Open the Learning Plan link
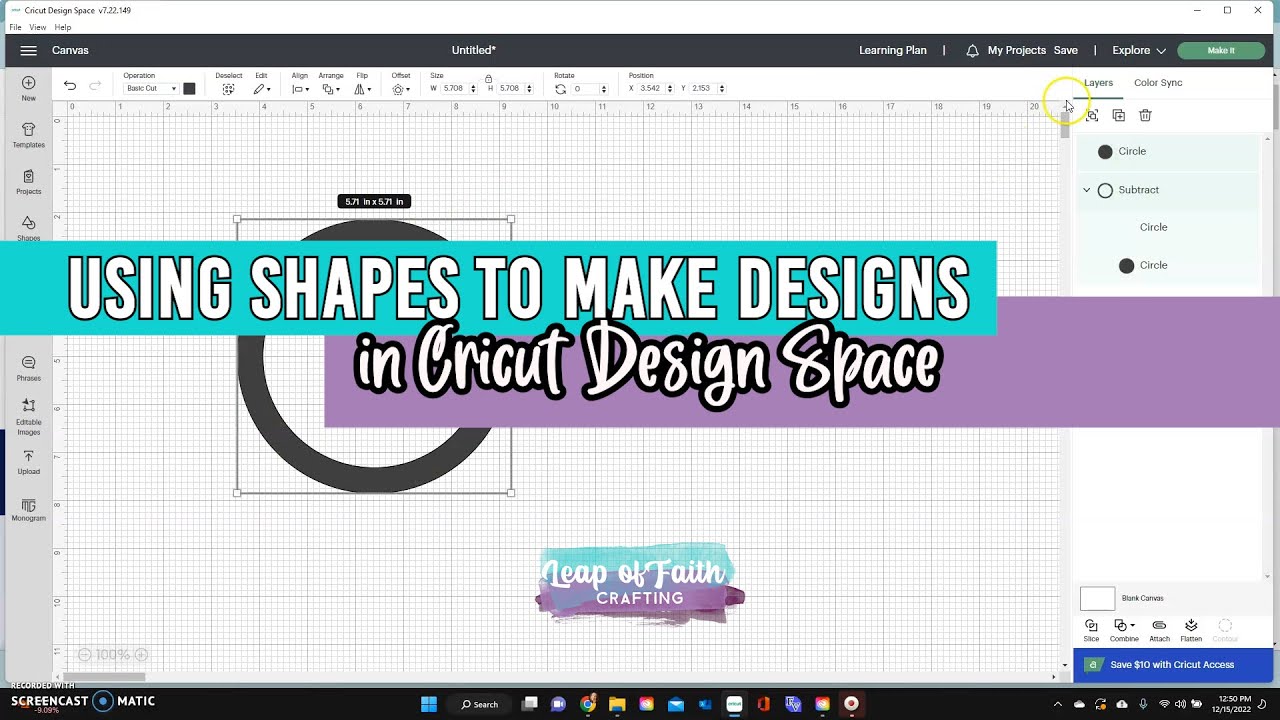 point(893,51)
